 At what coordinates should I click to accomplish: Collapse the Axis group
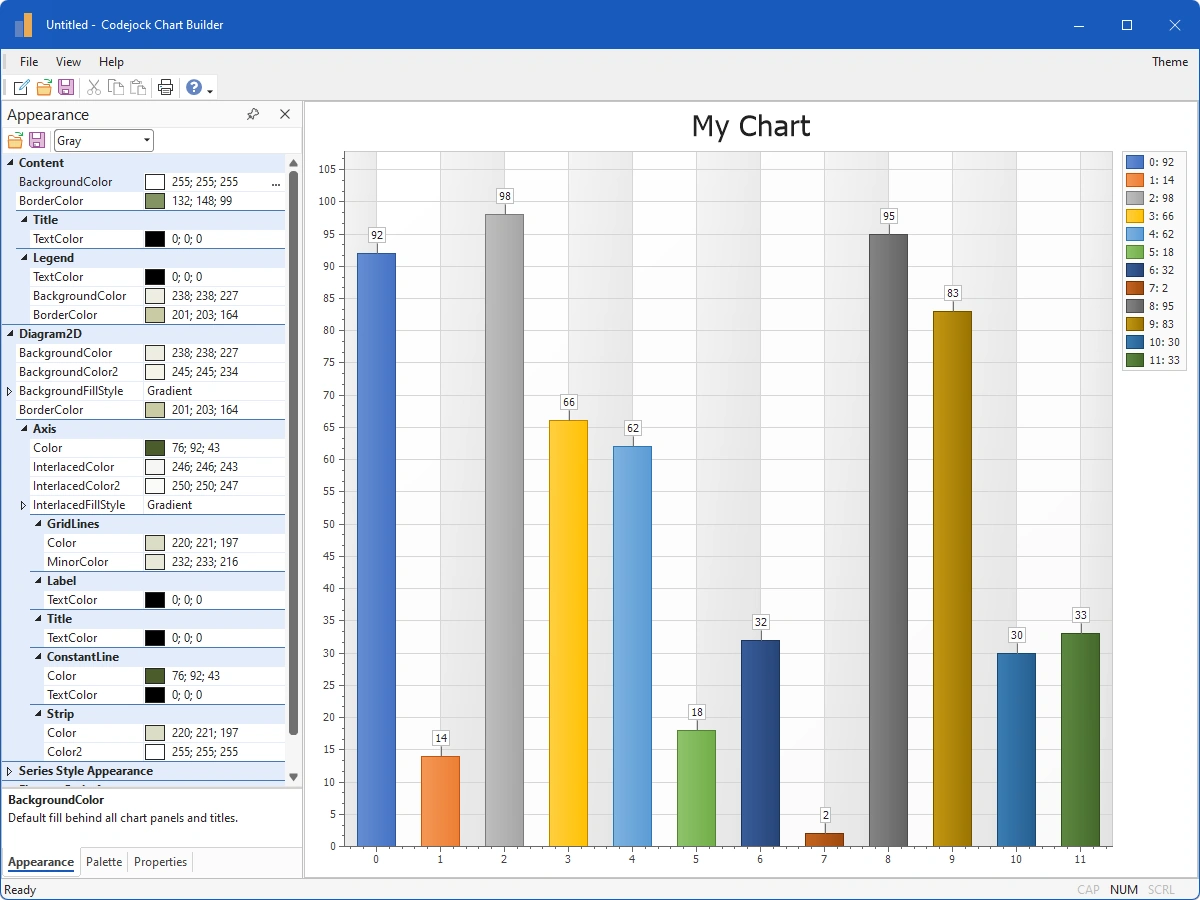pyautogui.click(x=24, y=429)
